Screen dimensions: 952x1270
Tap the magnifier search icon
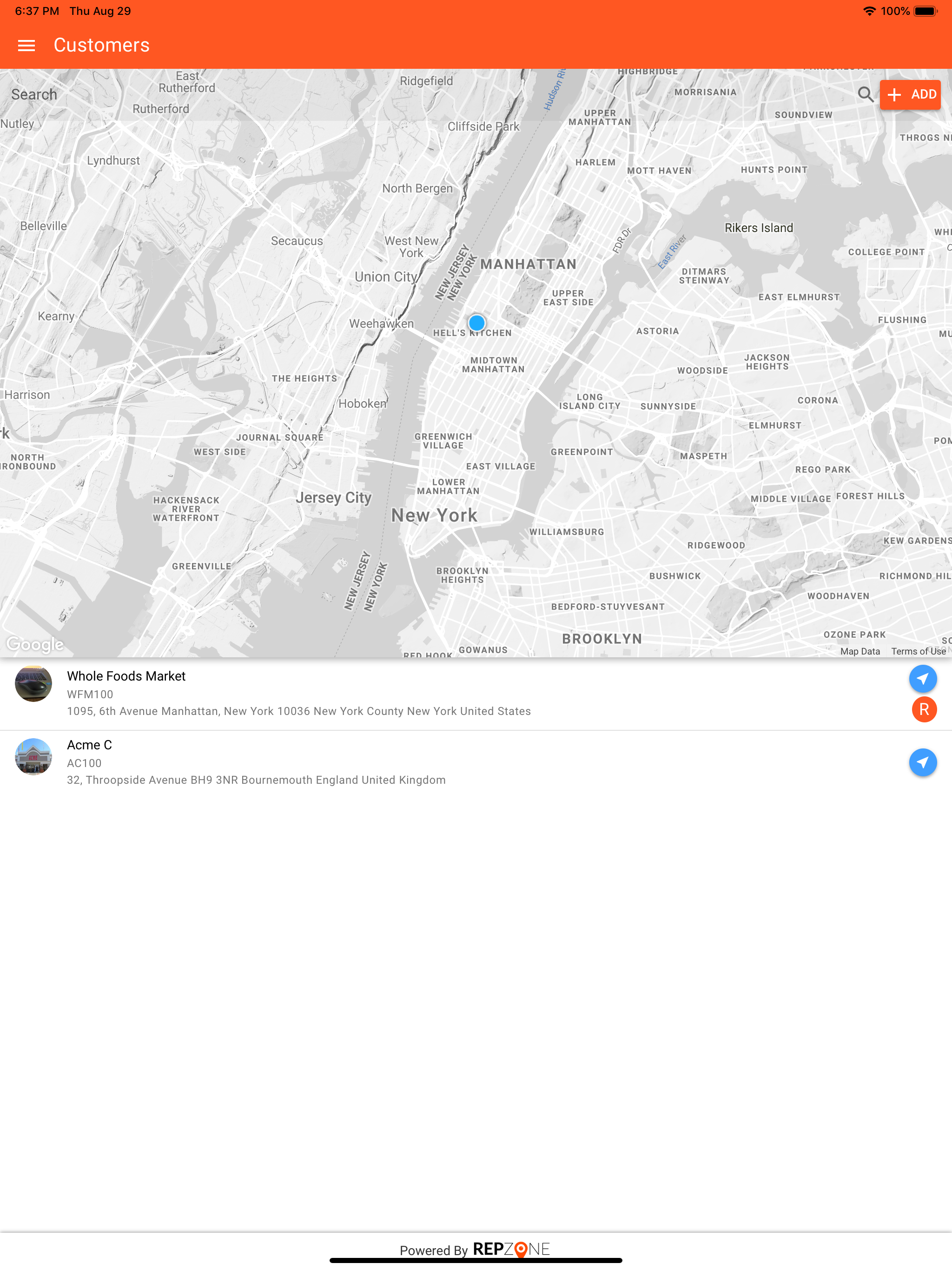point(865,95)
